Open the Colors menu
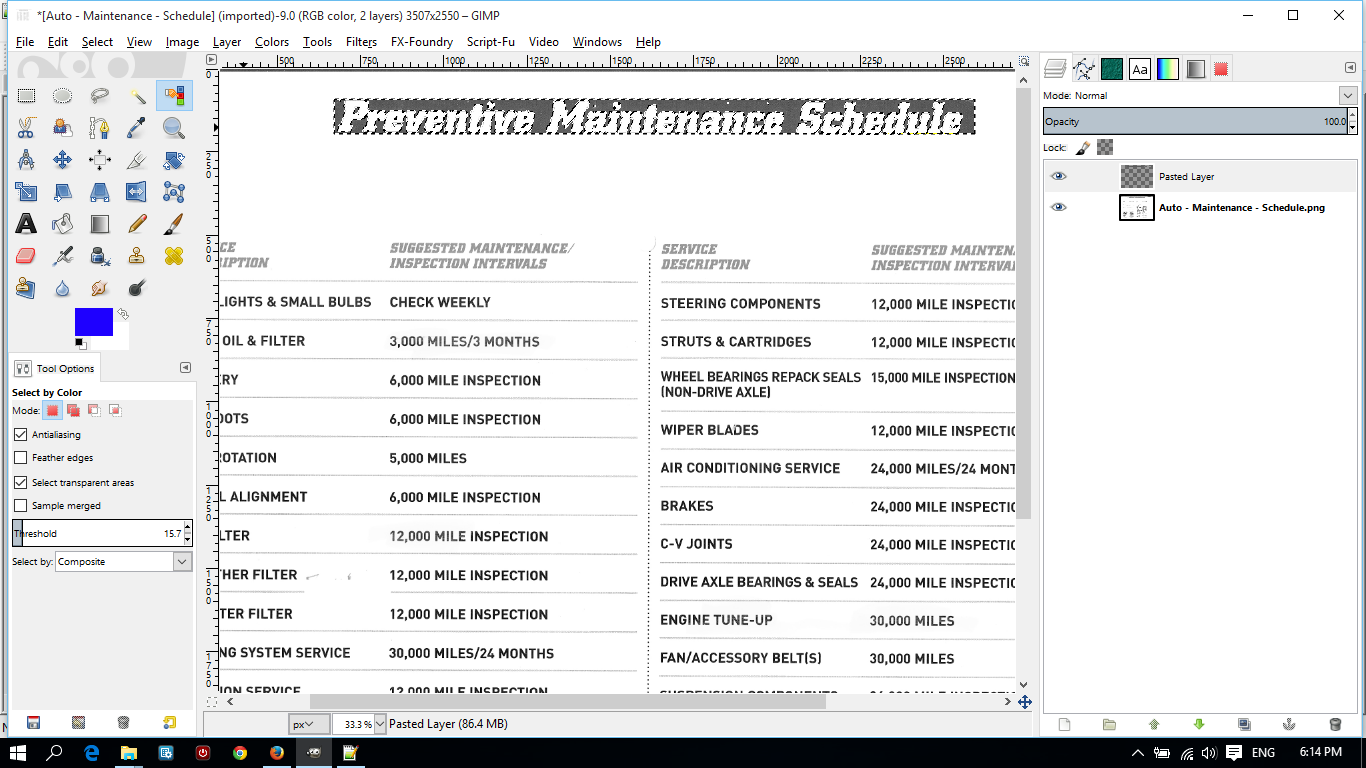The height and width of the screenshot is (768, 1366). click(x=271, y=42)
